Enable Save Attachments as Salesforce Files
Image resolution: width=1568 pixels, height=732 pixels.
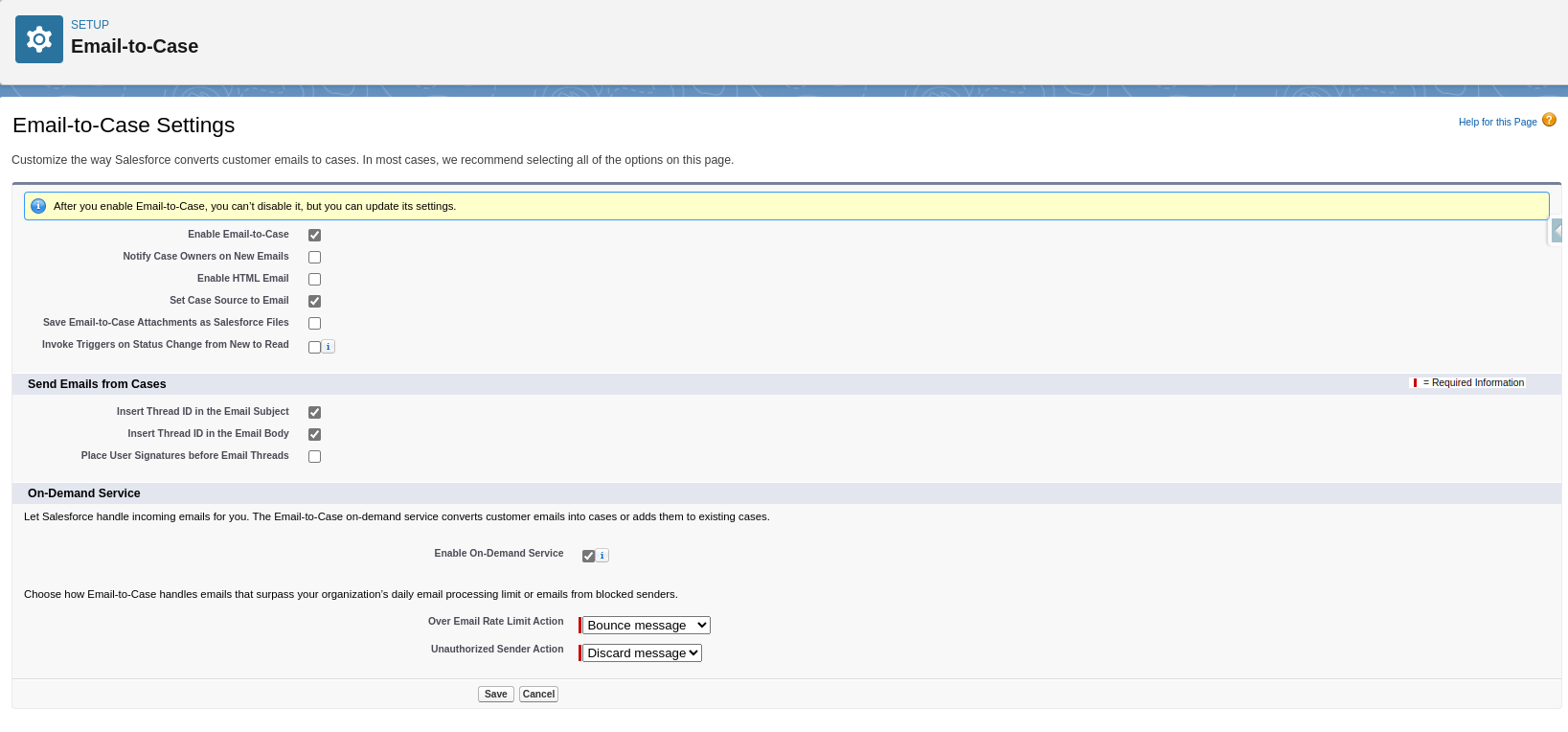[x=314, y=323]
